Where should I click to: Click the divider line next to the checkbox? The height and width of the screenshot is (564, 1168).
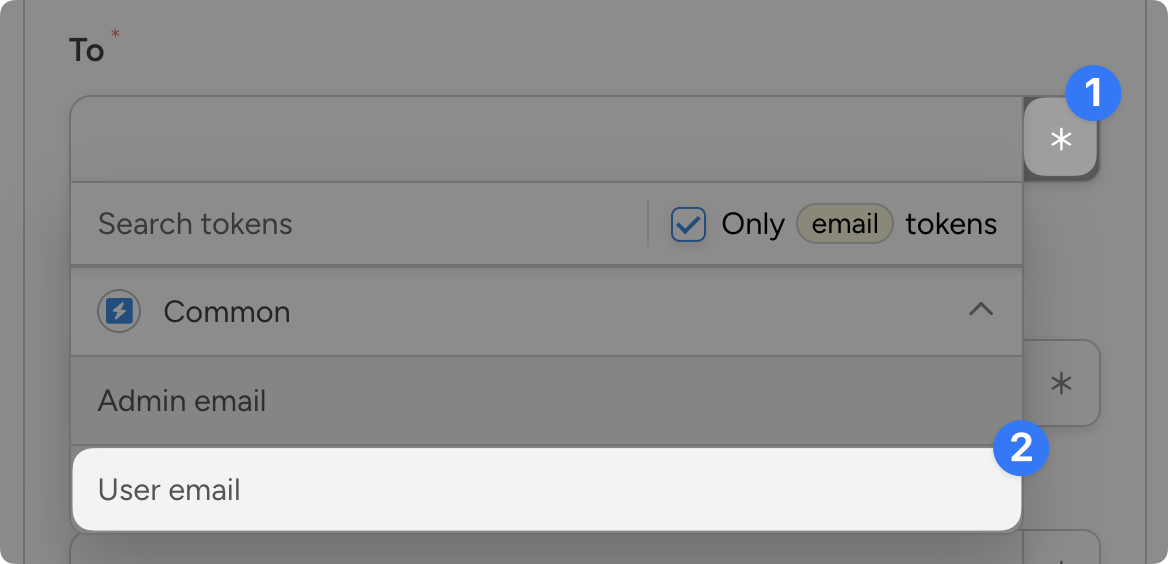pos(648,224)
